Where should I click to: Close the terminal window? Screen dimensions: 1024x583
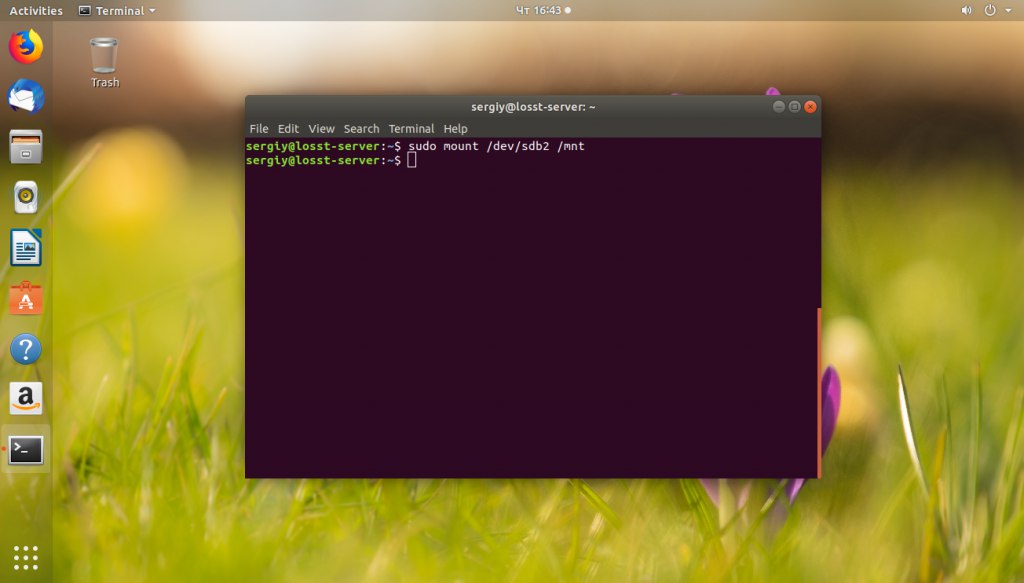(x=810, y=106)
